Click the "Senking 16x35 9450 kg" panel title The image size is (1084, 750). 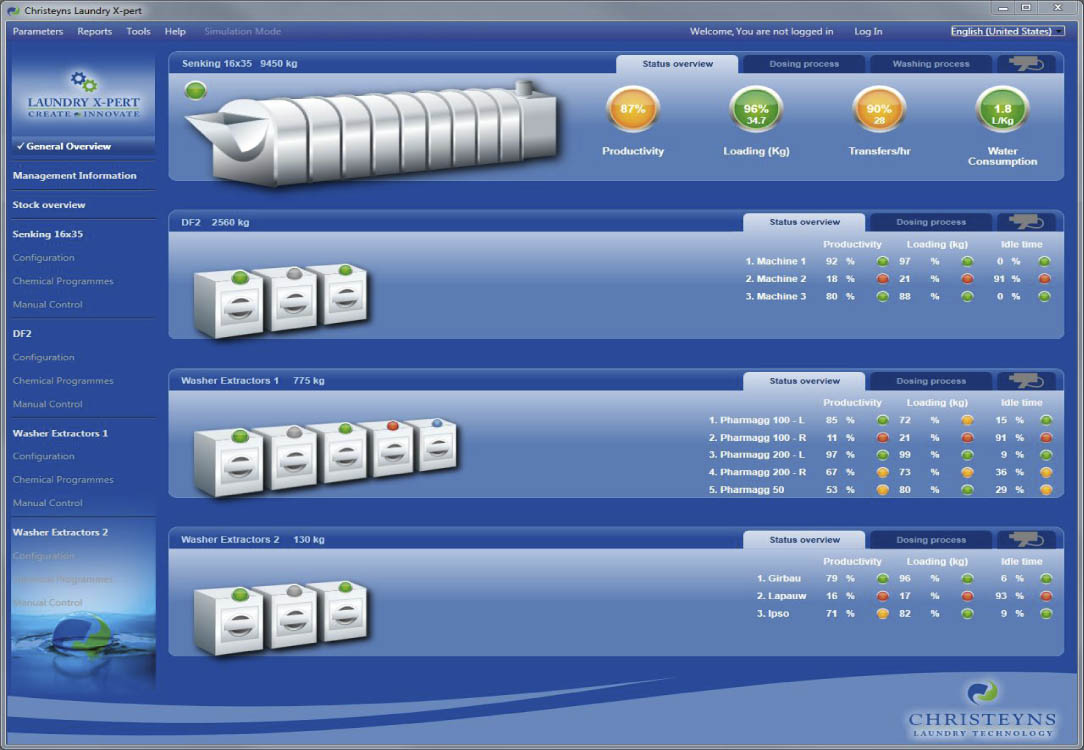pyautogui.click(x=239, y=64)
